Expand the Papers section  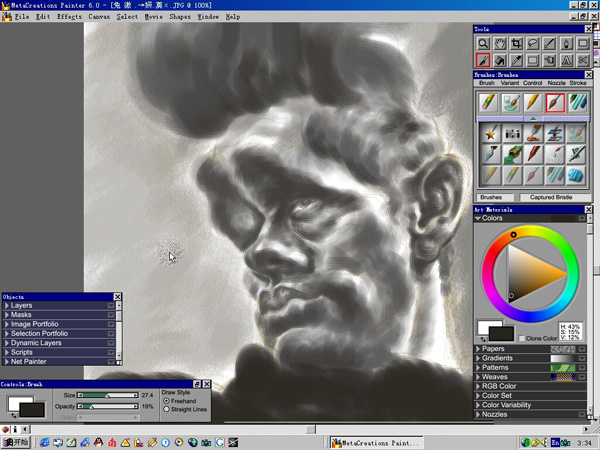pyautogui.click(x=478, y=349)
